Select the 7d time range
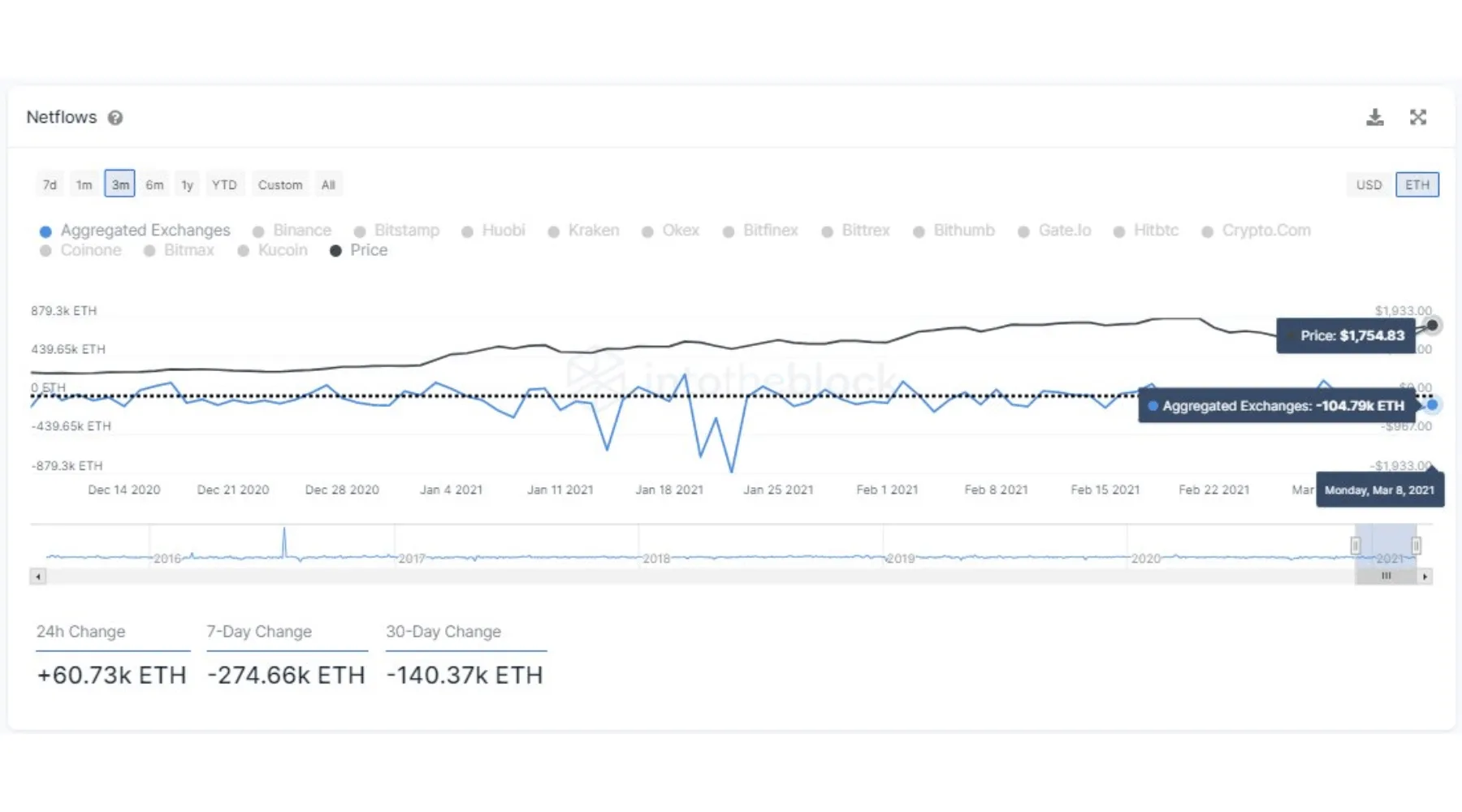Screen dimensions: 1462x812 point(50,185)
